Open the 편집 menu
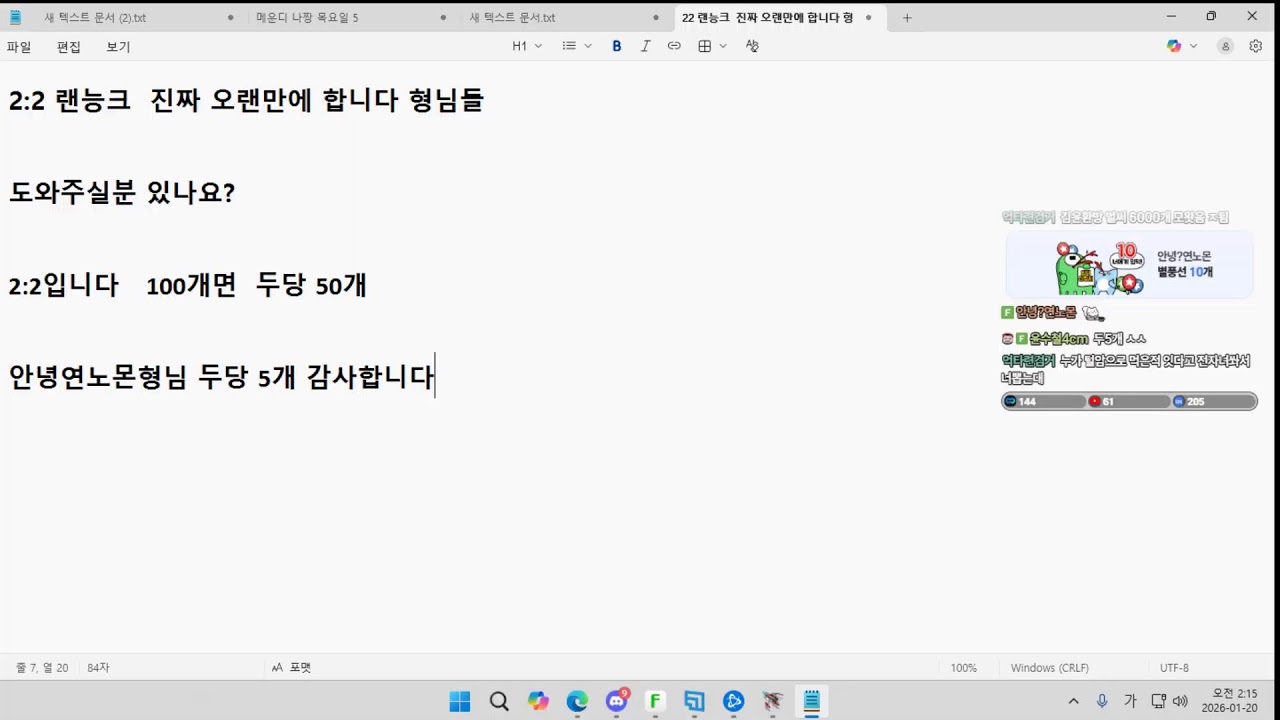The image size is (1280, 720). [x=69, y=47]
